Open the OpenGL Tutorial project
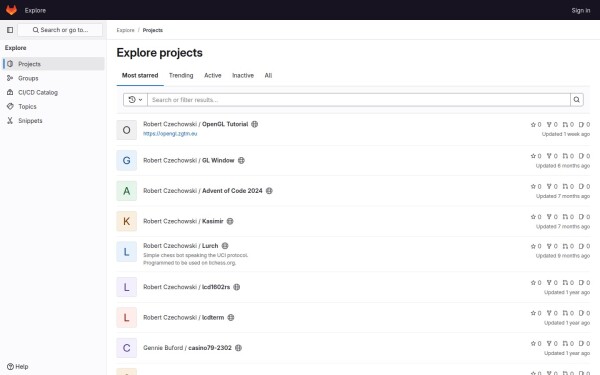This screenshot has width=600, height=375. [x=225, y=124]
